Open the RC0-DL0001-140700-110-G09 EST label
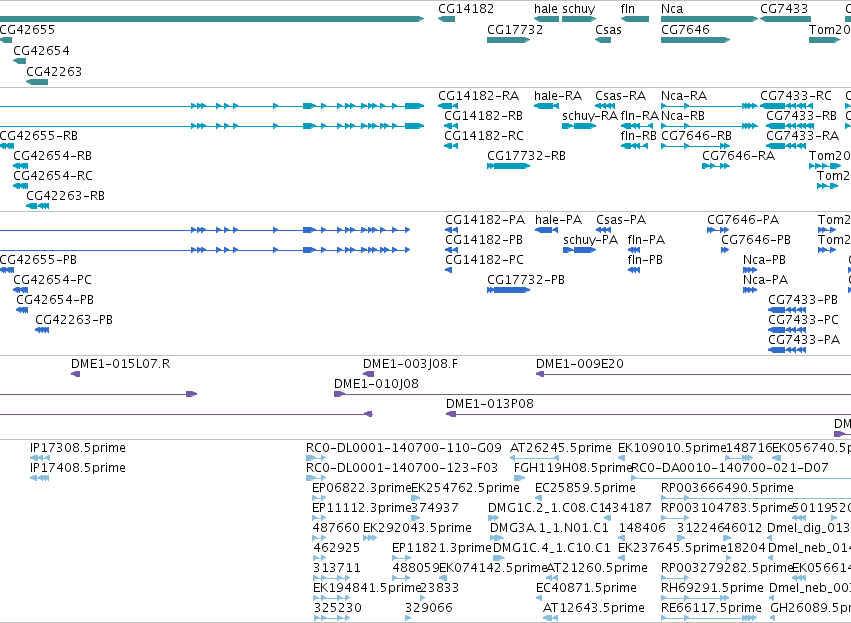 click(404, 448)
